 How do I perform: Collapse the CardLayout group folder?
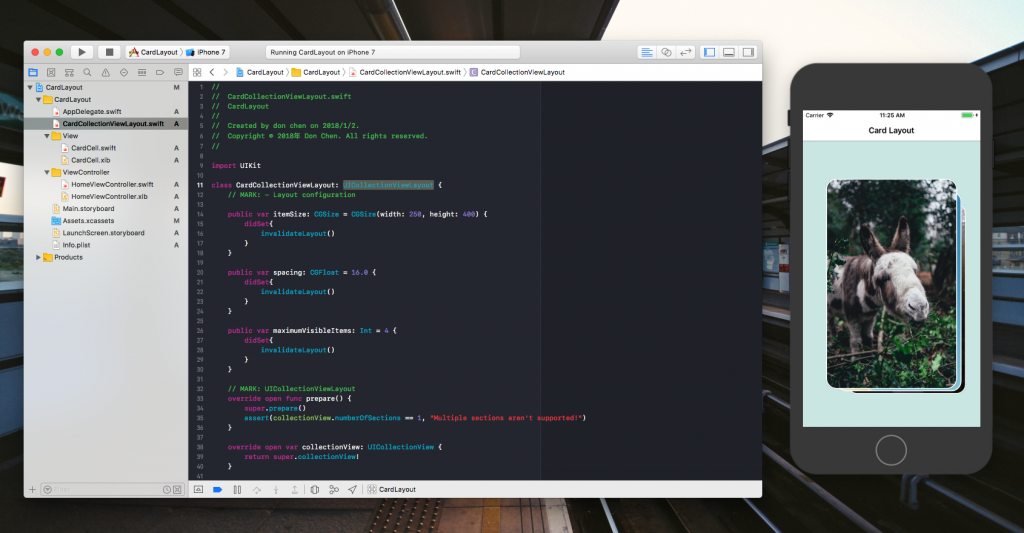point(39,100)
